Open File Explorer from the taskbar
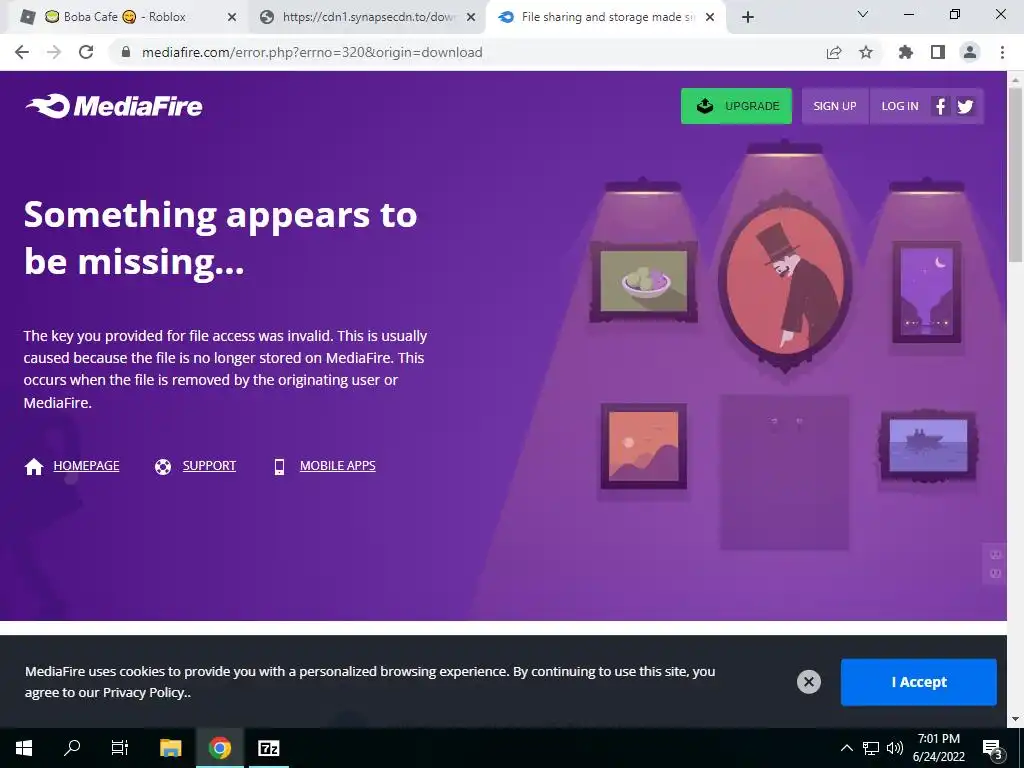 (170, 748)
